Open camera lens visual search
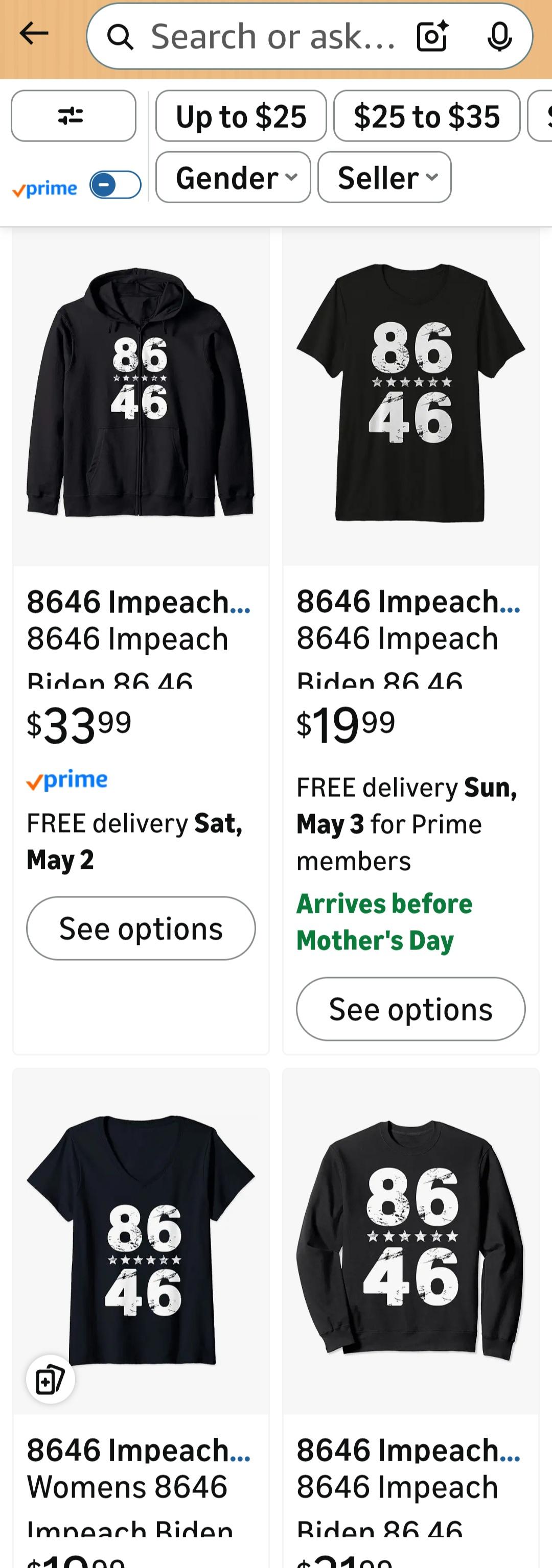This screenshot has width=552, height=1568. pyautogui.click(x=432, y=37)
